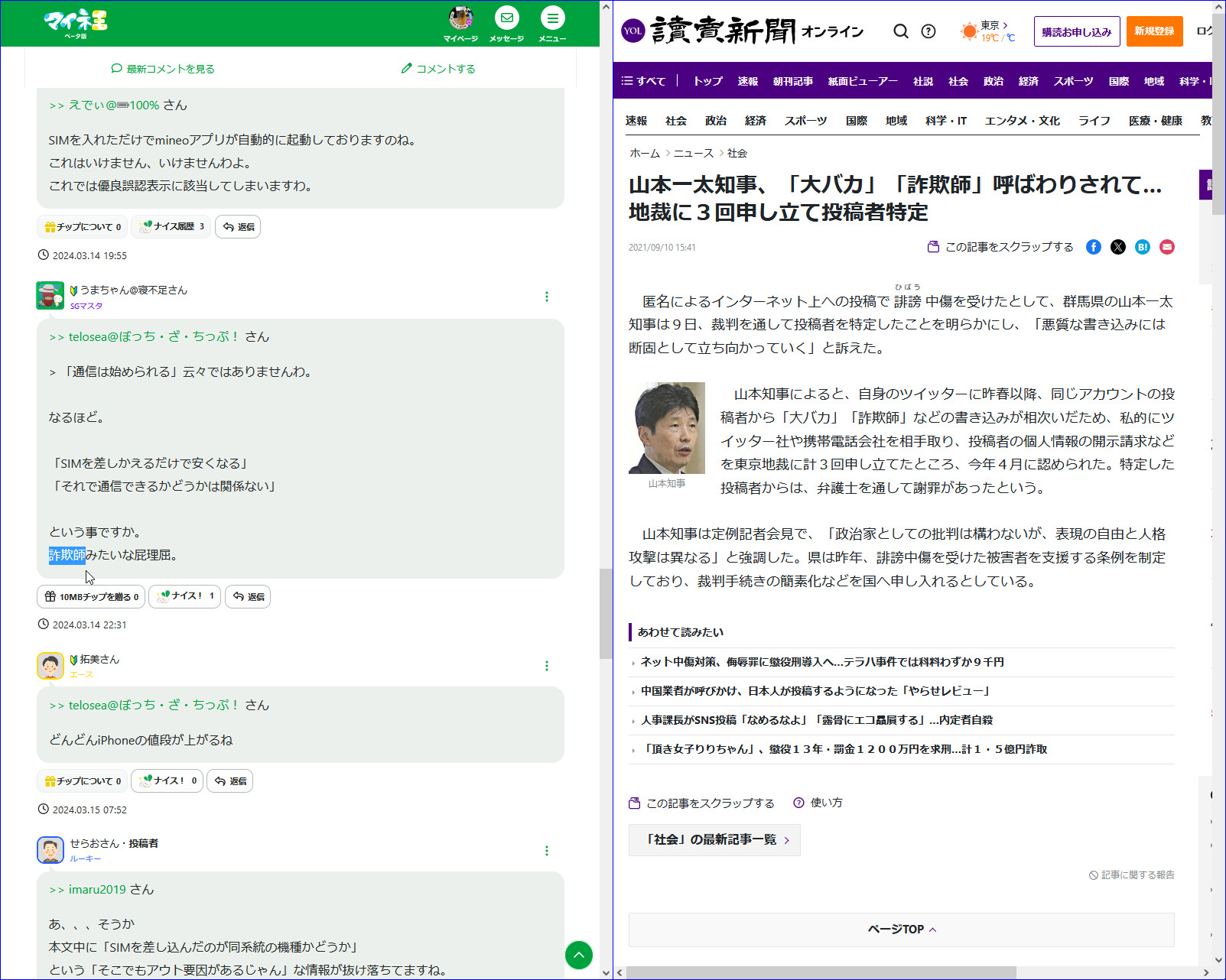Click the orange 新規登録 button

[1154, 31]
